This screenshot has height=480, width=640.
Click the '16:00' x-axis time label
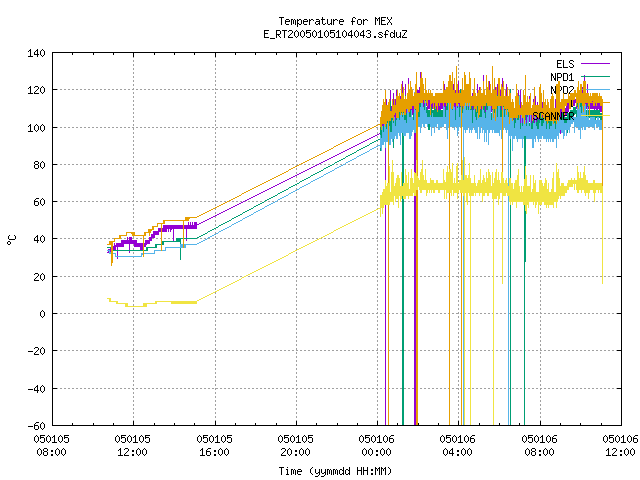tap(214, 452)
